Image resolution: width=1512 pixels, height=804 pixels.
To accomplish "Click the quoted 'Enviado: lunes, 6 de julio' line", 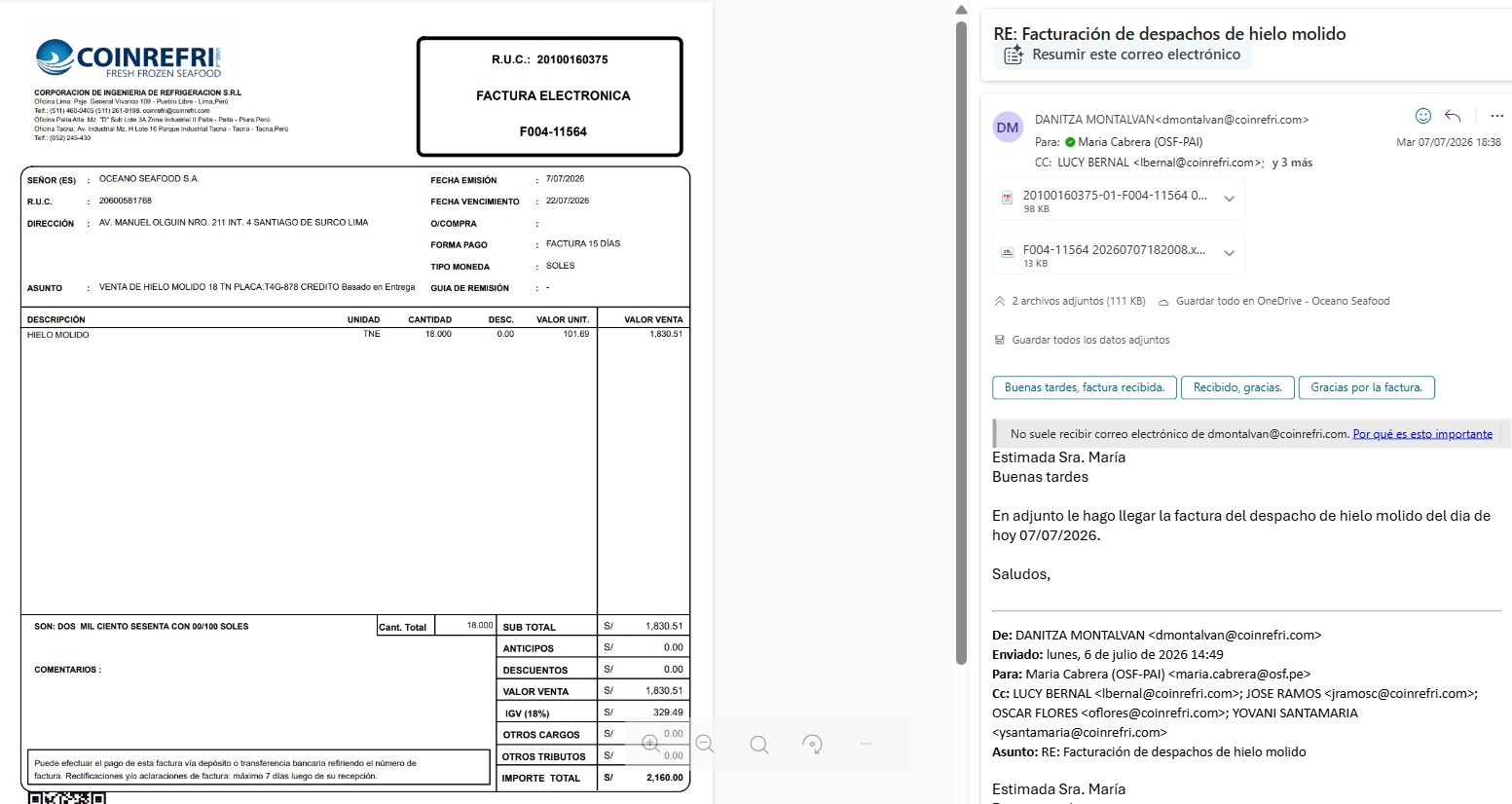I will [1108, 655].
